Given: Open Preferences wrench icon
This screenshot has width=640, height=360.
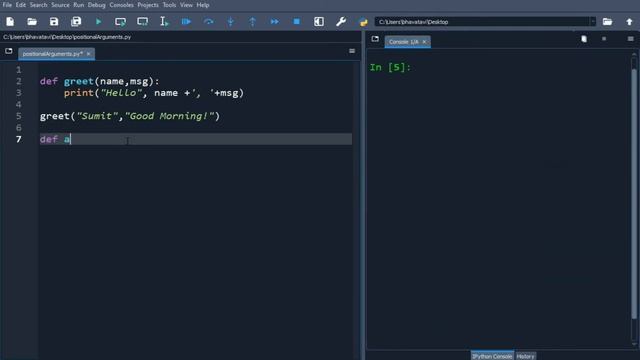Looking at the screenshot, I should [341, 22].
